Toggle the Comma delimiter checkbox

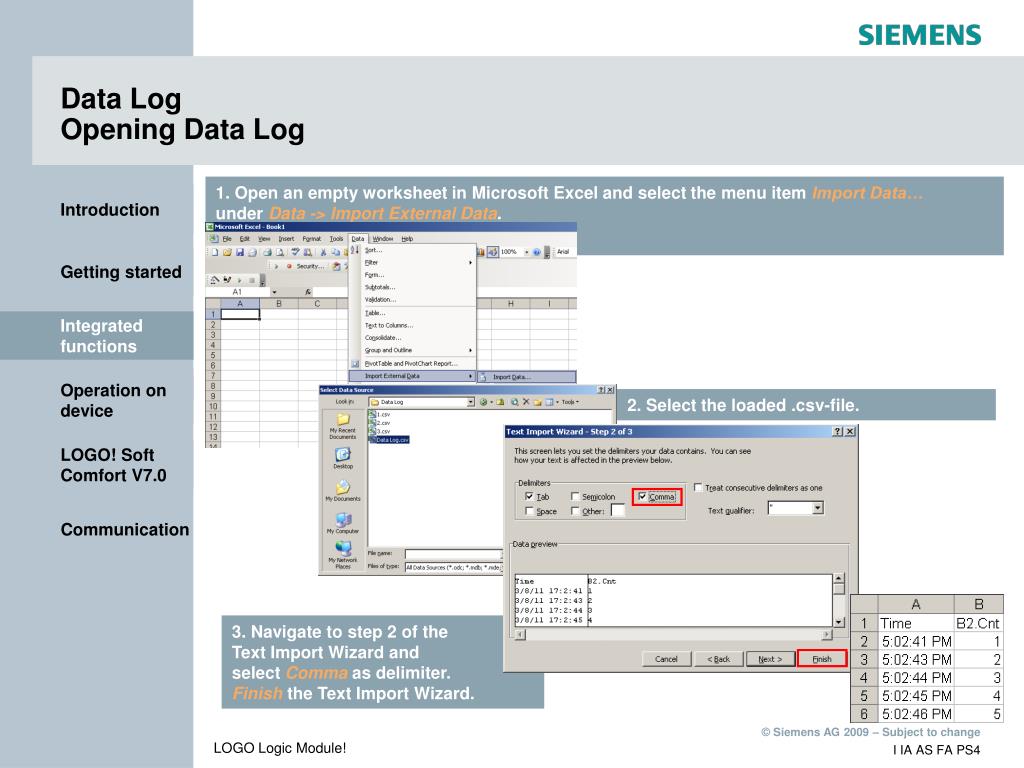click(642, 497)
